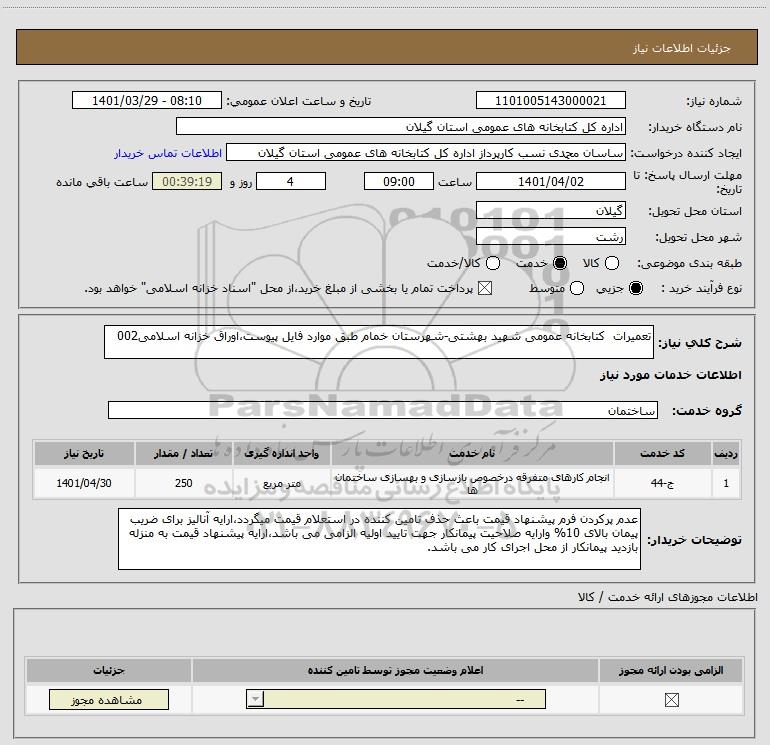
Task: Click the اطلاعات مجوزهای ارائه خدمت / کالا heading
Action: 668,597
